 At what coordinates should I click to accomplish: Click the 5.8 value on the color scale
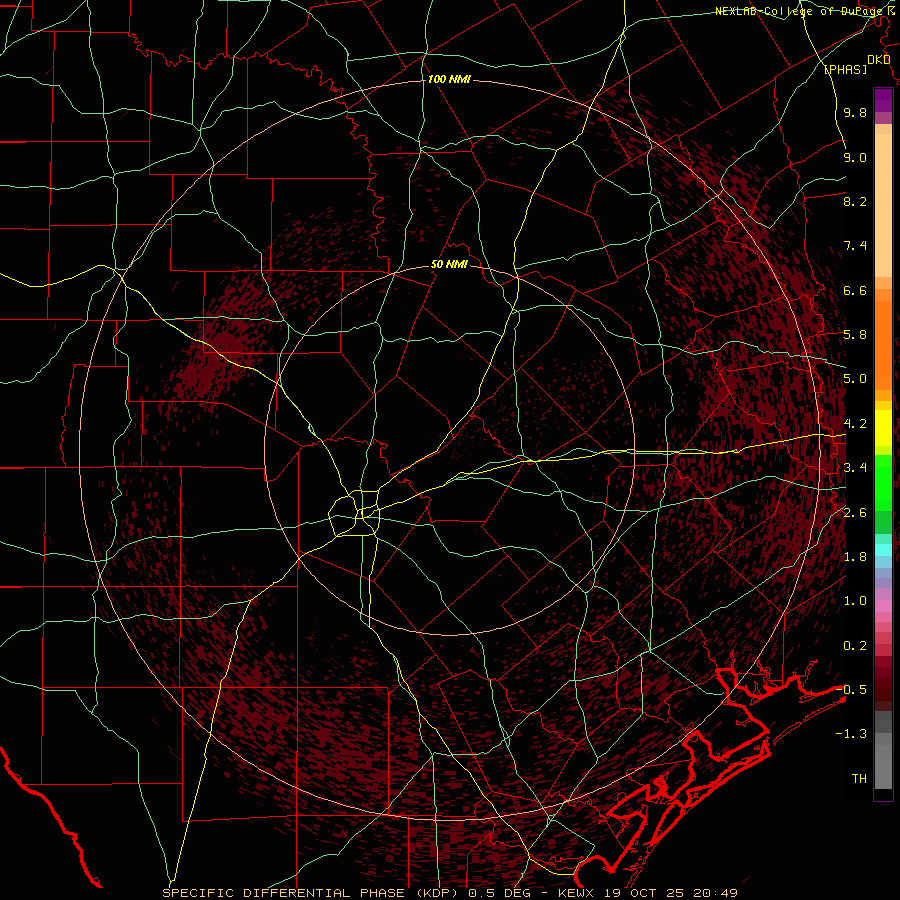[855, 335]
